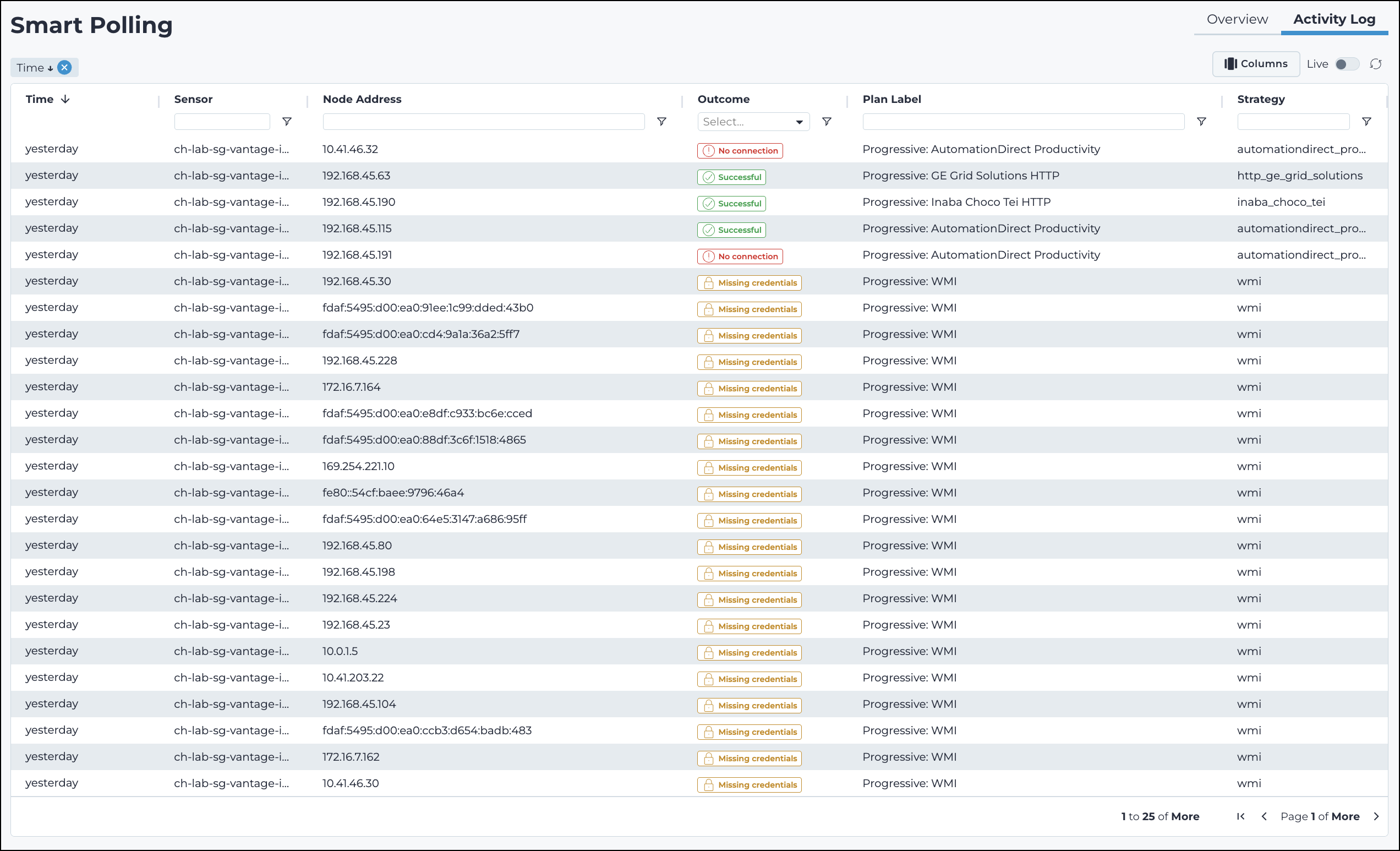This screenshot has height=851, width=1400.
Task: Switch to the Overview tab
Action: pyautogui.click(x=1237, y=19)
